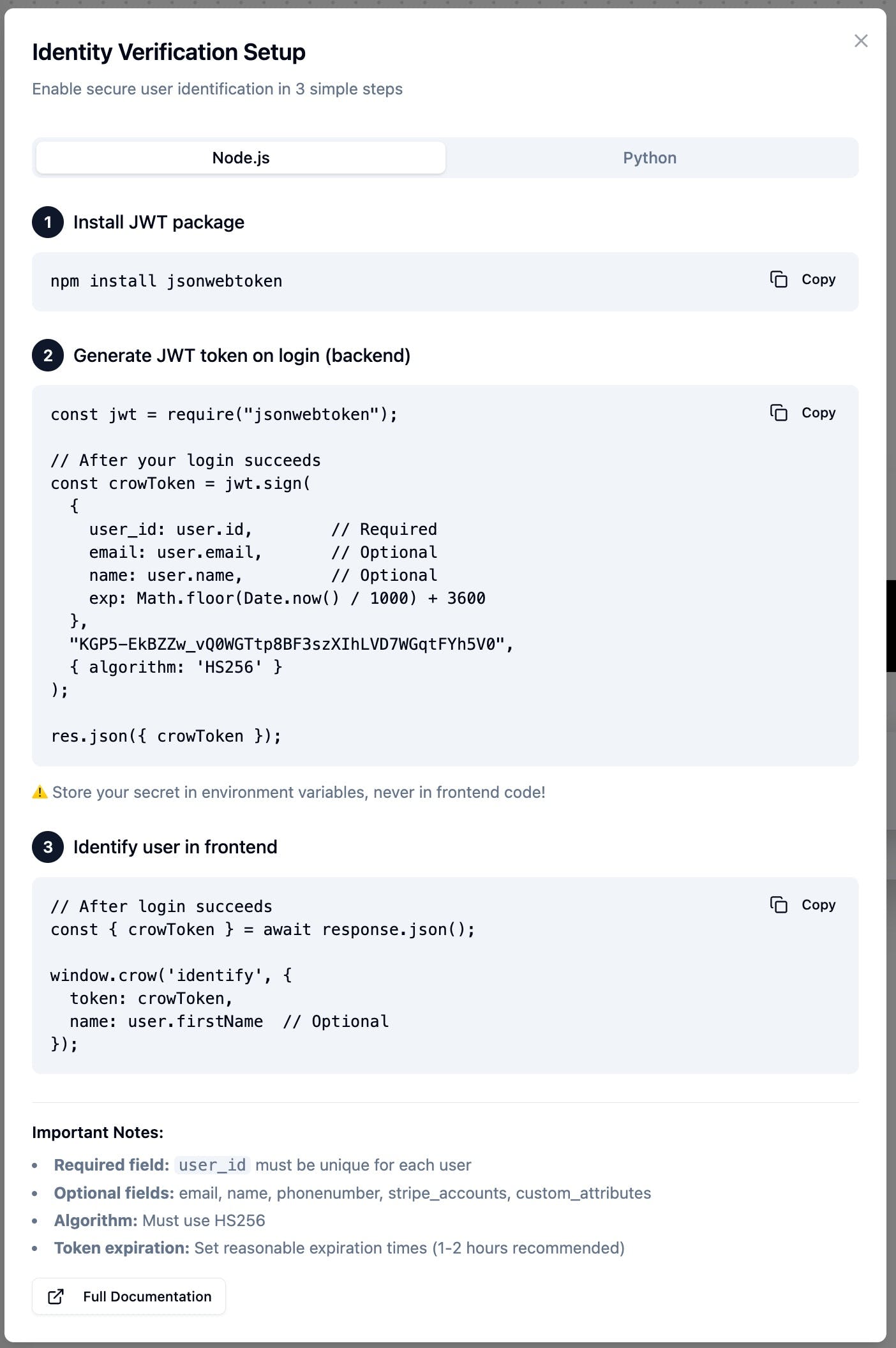The image size is (896, 1348).
Task: Click the yellow warning triangle icon
Action: [x=40, y=792]
